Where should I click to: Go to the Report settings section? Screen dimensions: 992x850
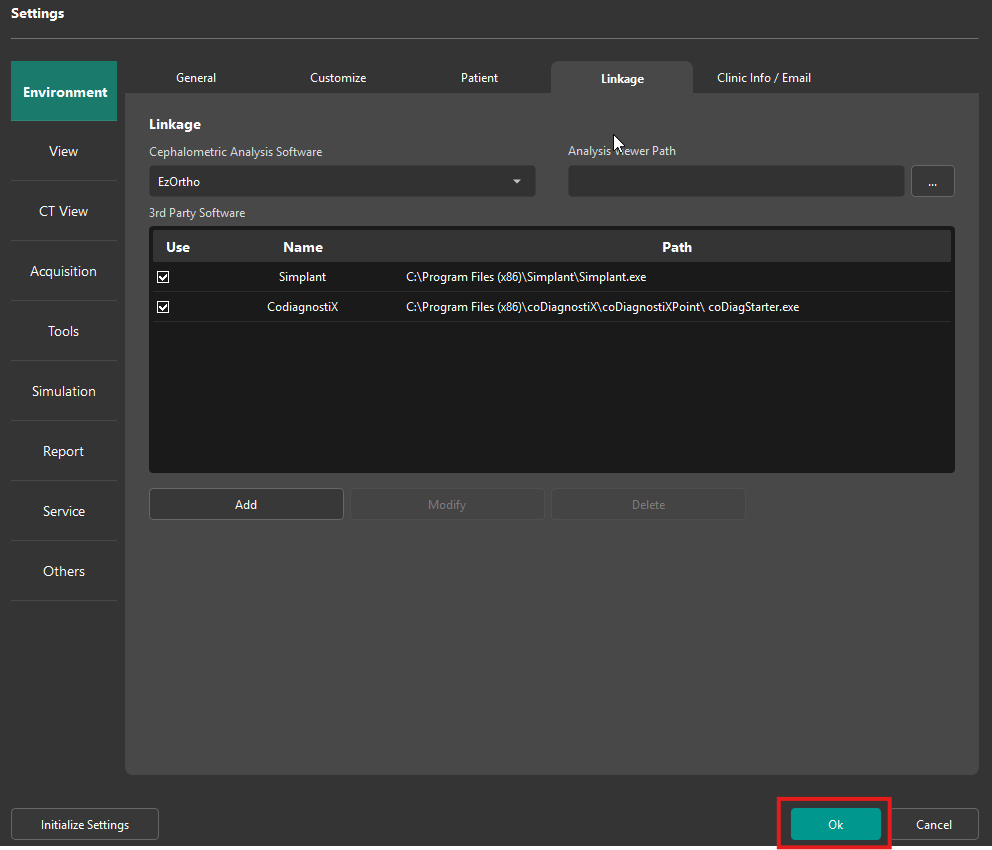64,451
